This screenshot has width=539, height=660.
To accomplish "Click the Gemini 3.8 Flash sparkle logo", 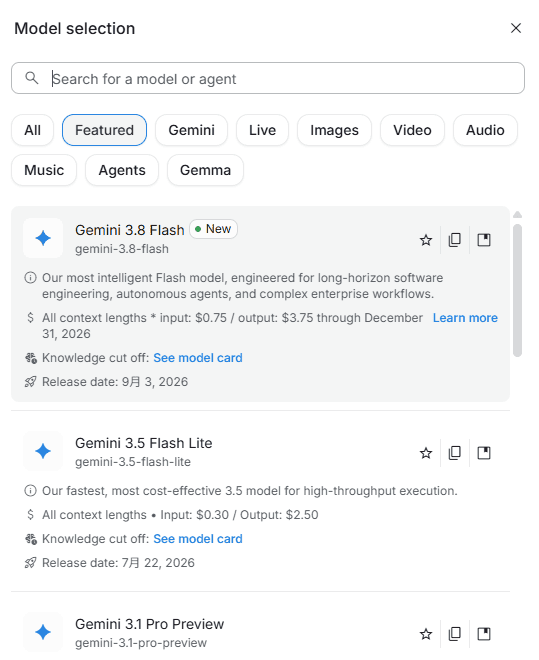I will 43,238.
